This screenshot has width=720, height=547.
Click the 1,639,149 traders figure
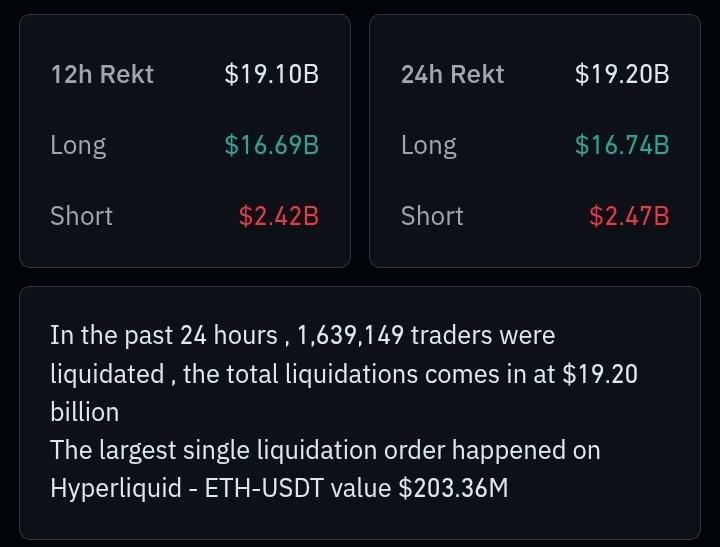pyautogui.click(x=350, y=335)
